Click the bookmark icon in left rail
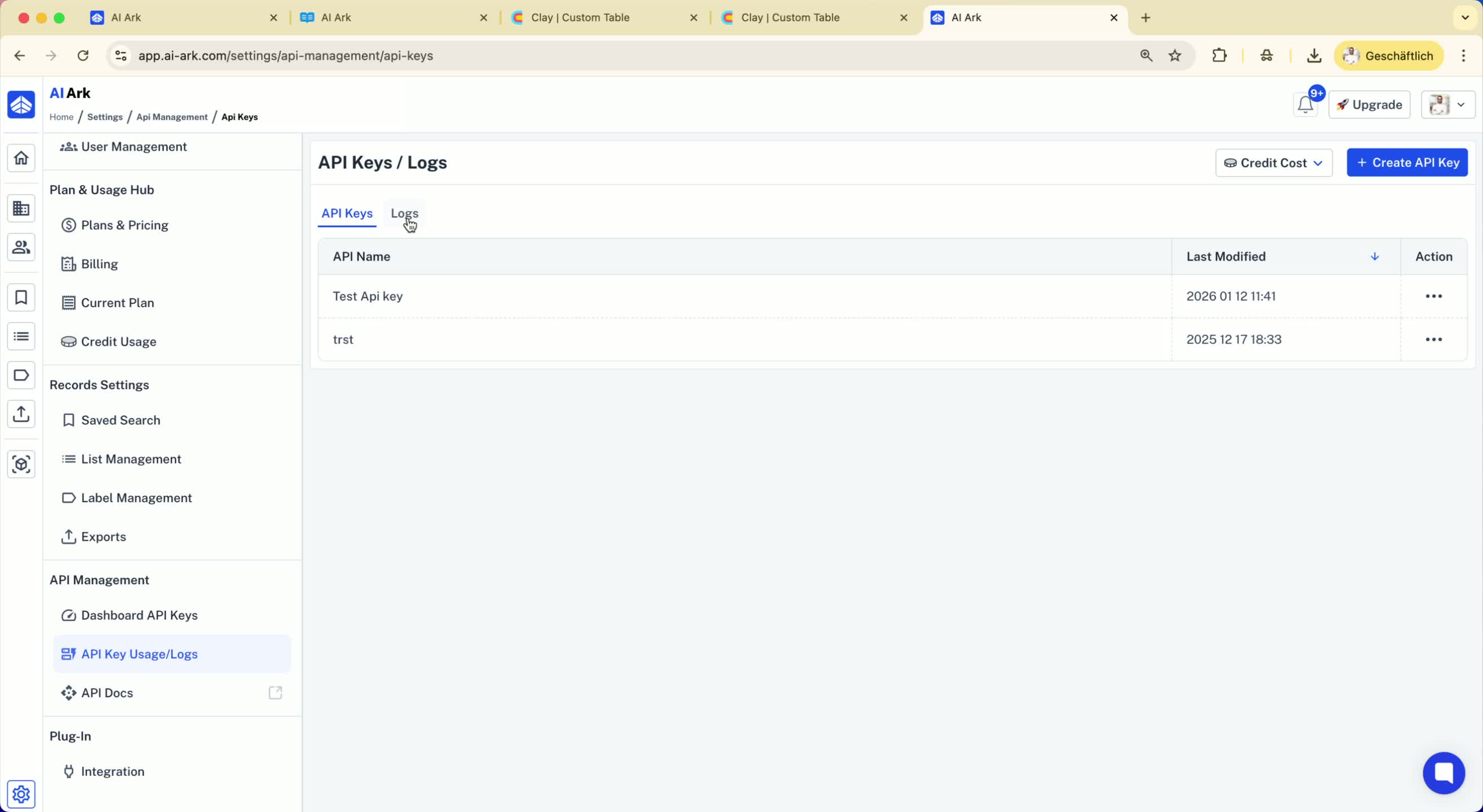Screen dimensions: 1483x812 tap(21, 298)
